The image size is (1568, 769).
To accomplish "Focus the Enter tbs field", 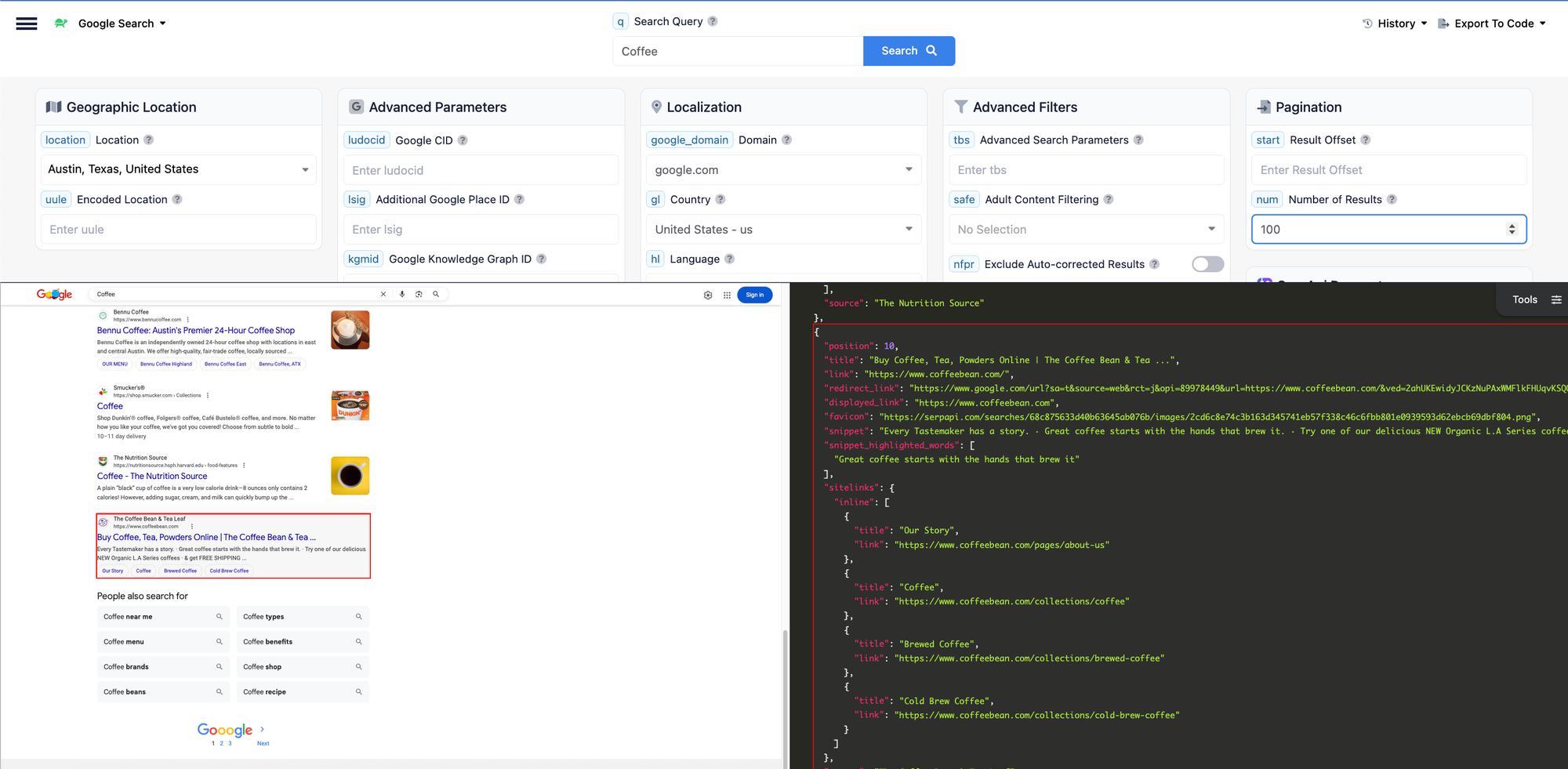I will pyautogui.click(x=1086, y=170).
